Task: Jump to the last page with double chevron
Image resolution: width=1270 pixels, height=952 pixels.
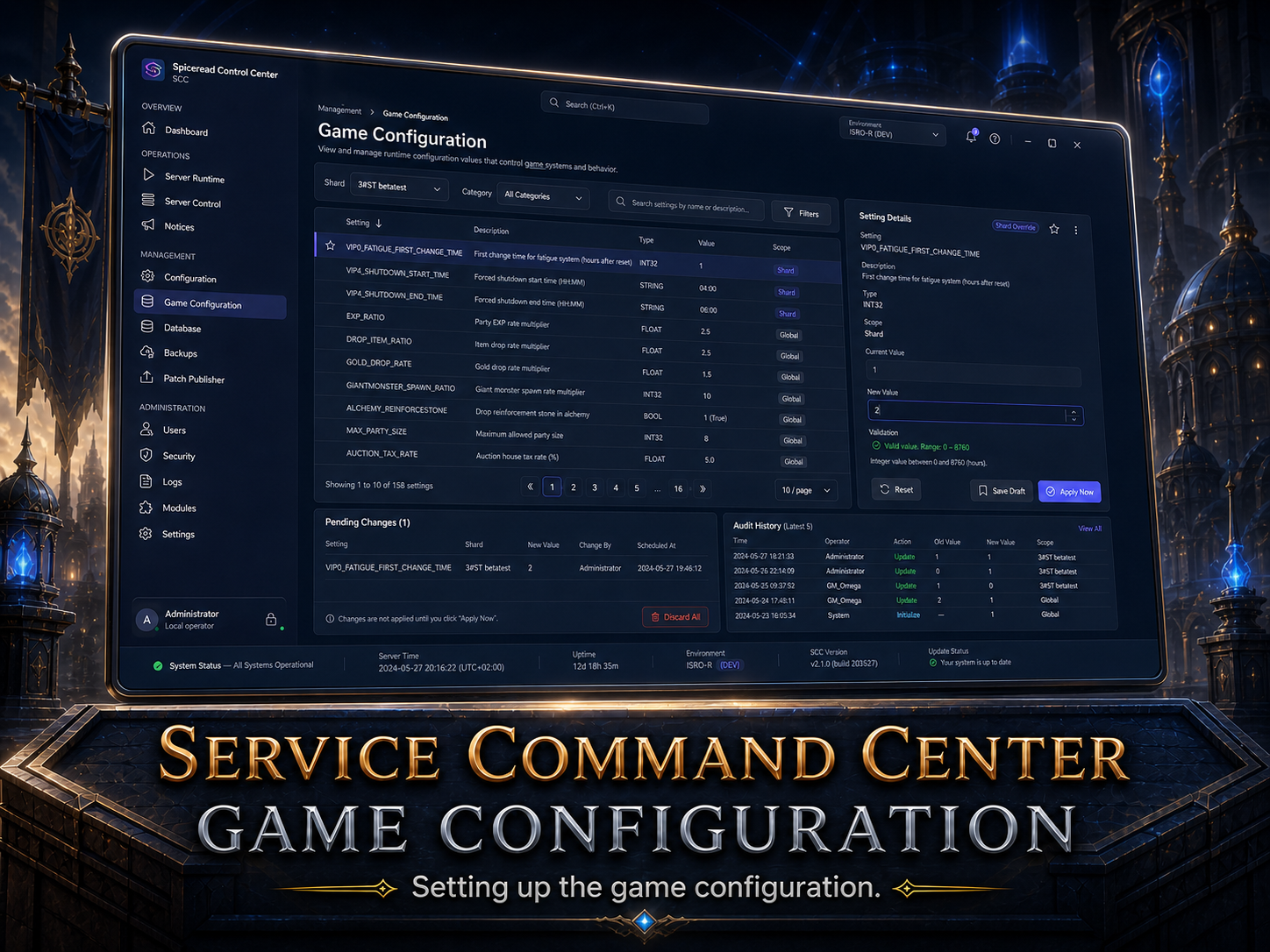Action: tap(703, 489)
